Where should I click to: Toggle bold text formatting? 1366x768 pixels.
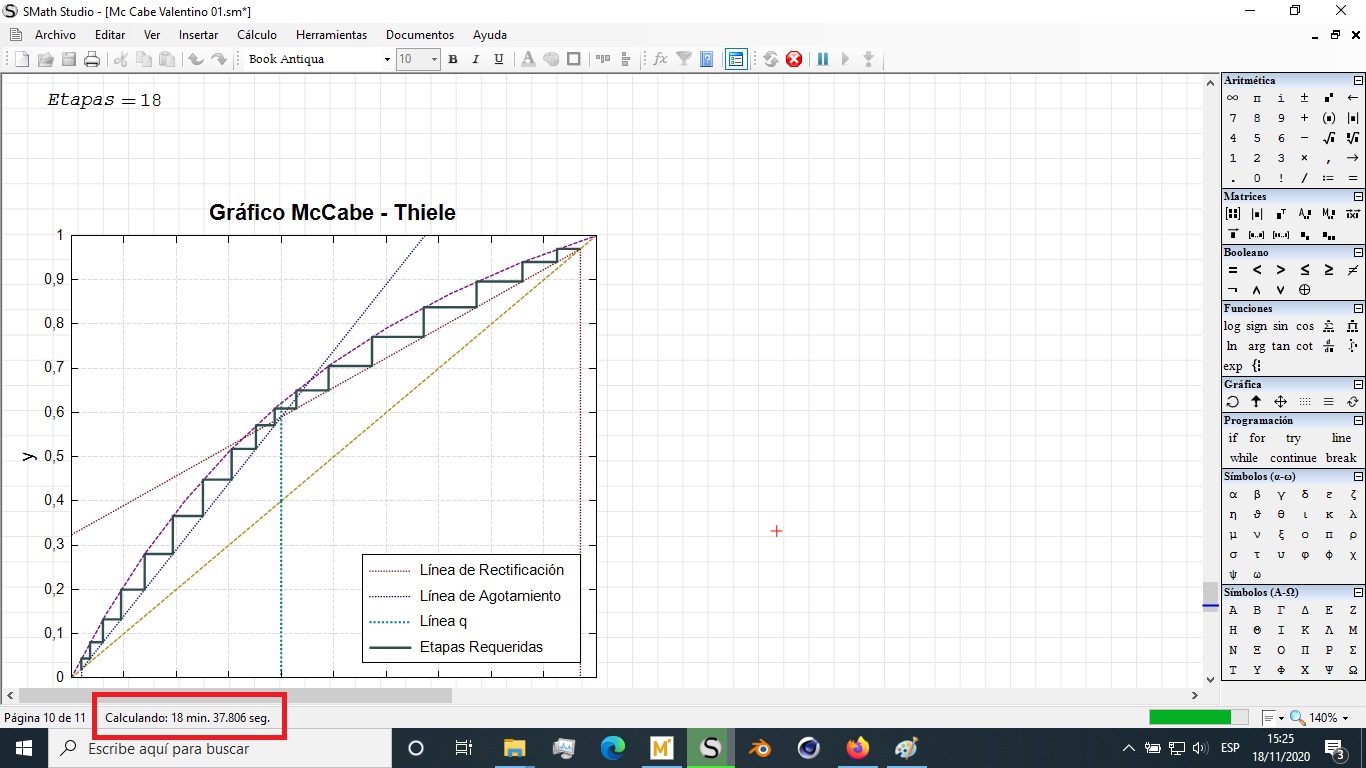[453, 59]
